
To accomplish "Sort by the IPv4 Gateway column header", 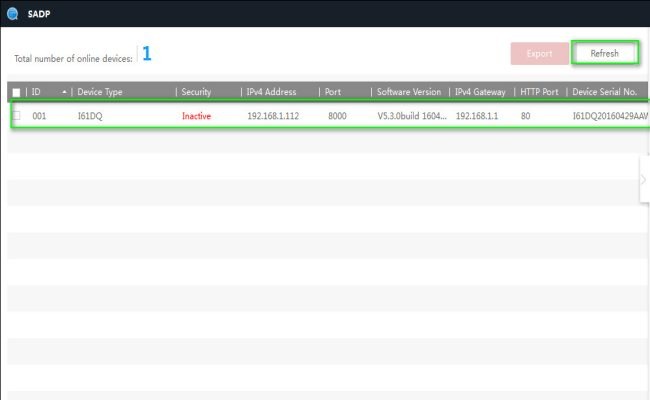I will click(x=480, y=92).
